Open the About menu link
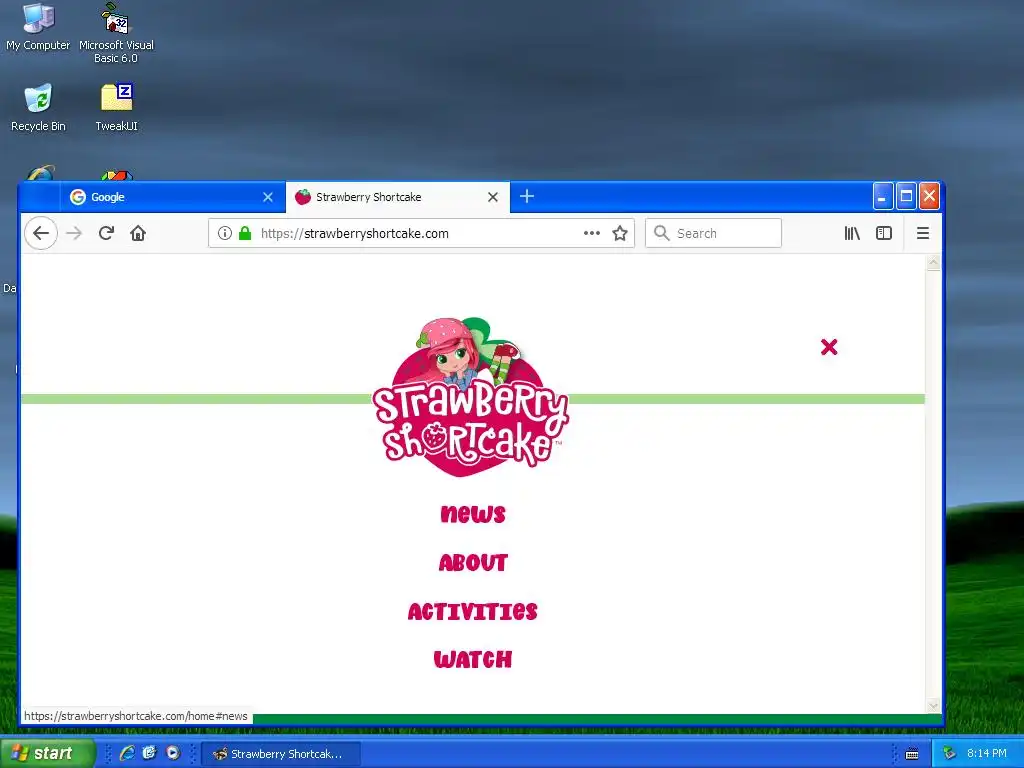 pos(473,562)
